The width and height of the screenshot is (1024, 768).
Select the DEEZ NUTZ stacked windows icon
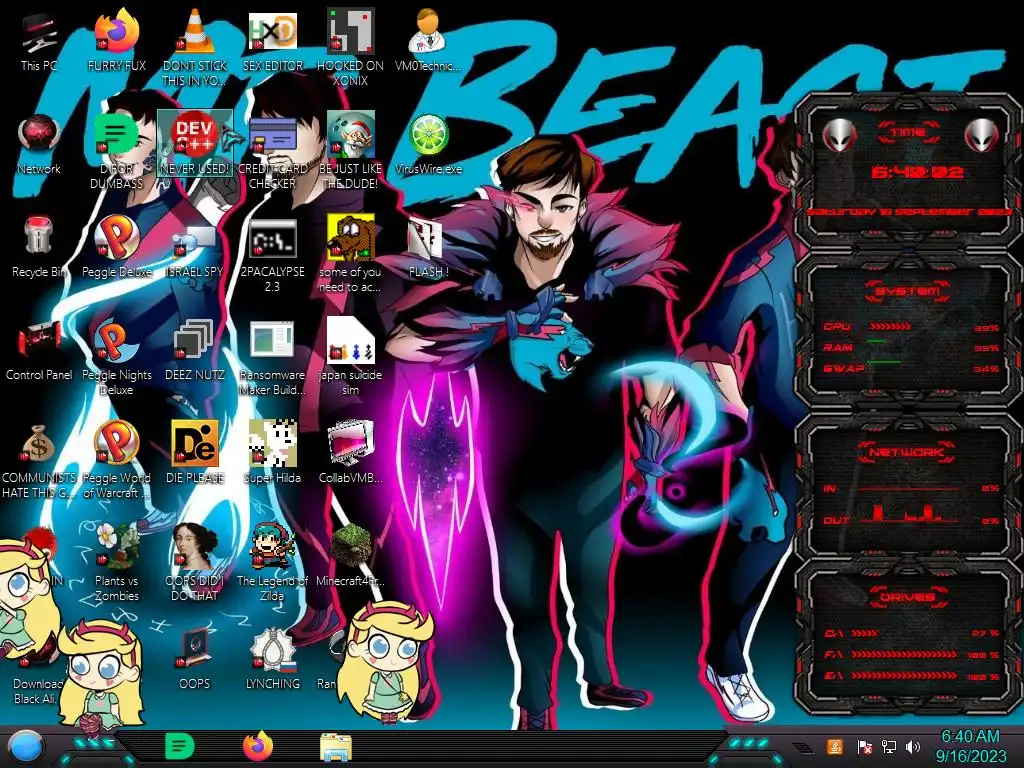[195, 350]
